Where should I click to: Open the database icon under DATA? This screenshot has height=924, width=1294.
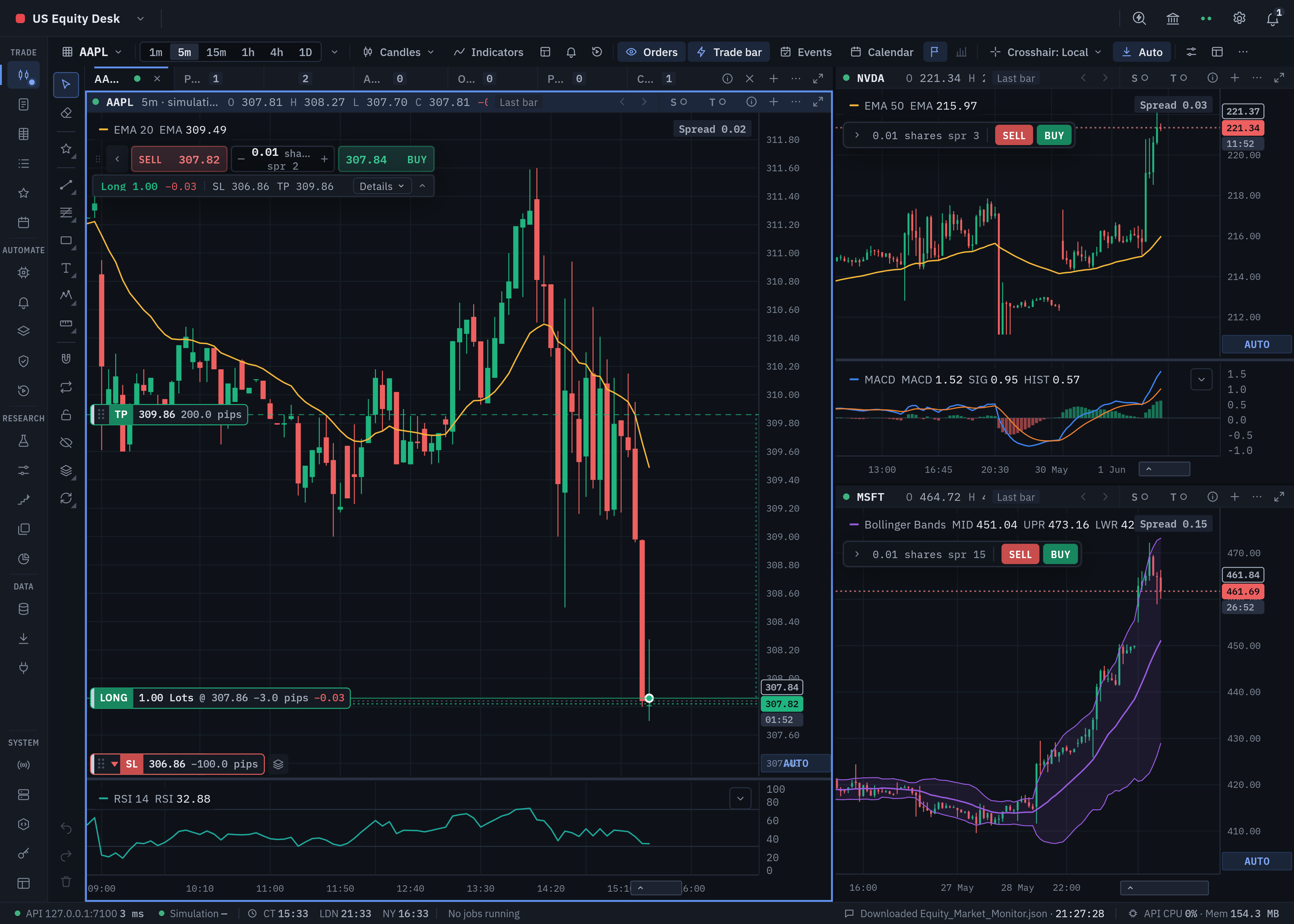23,609
